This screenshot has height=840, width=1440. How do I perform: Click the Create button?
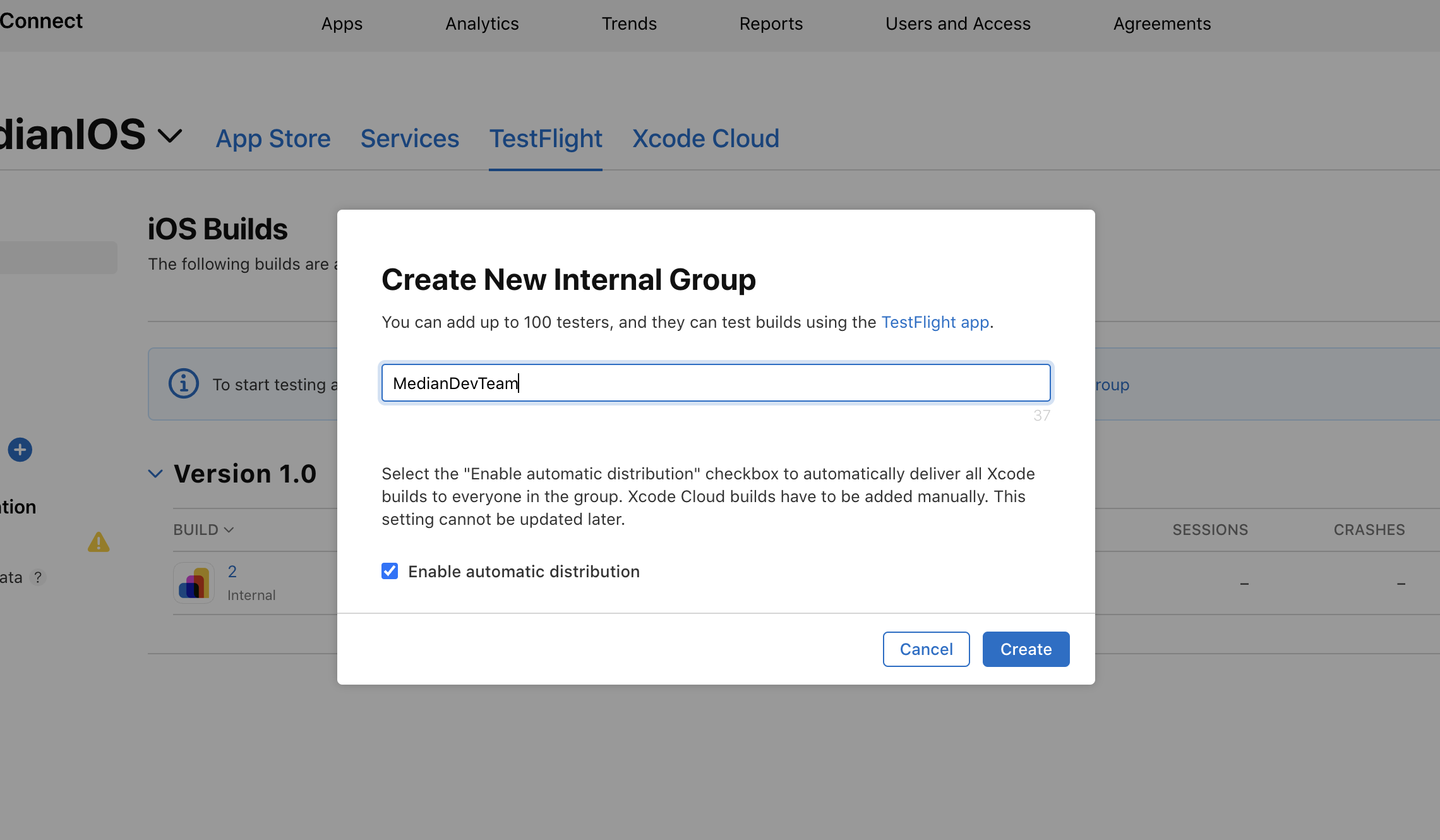pyautogui.click(x=1026, y=649)
